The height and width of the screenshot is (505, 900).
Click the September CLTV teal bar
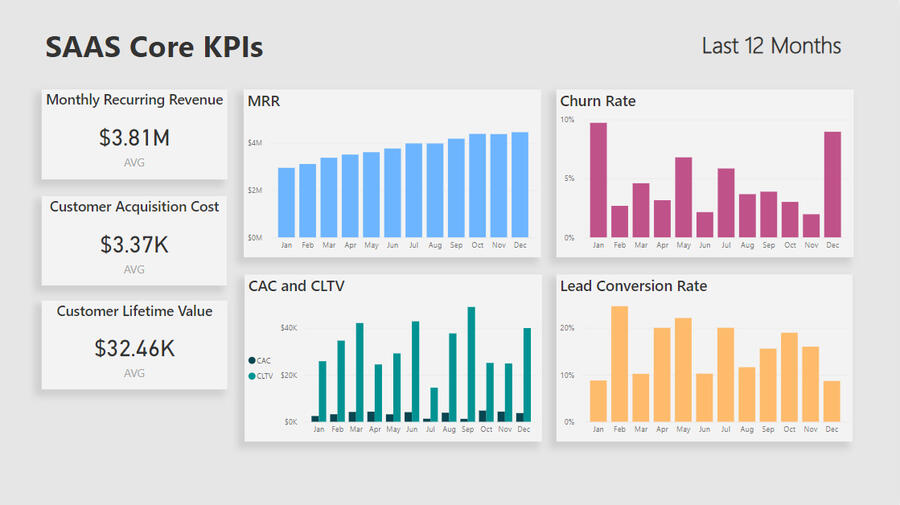point(471,364)
